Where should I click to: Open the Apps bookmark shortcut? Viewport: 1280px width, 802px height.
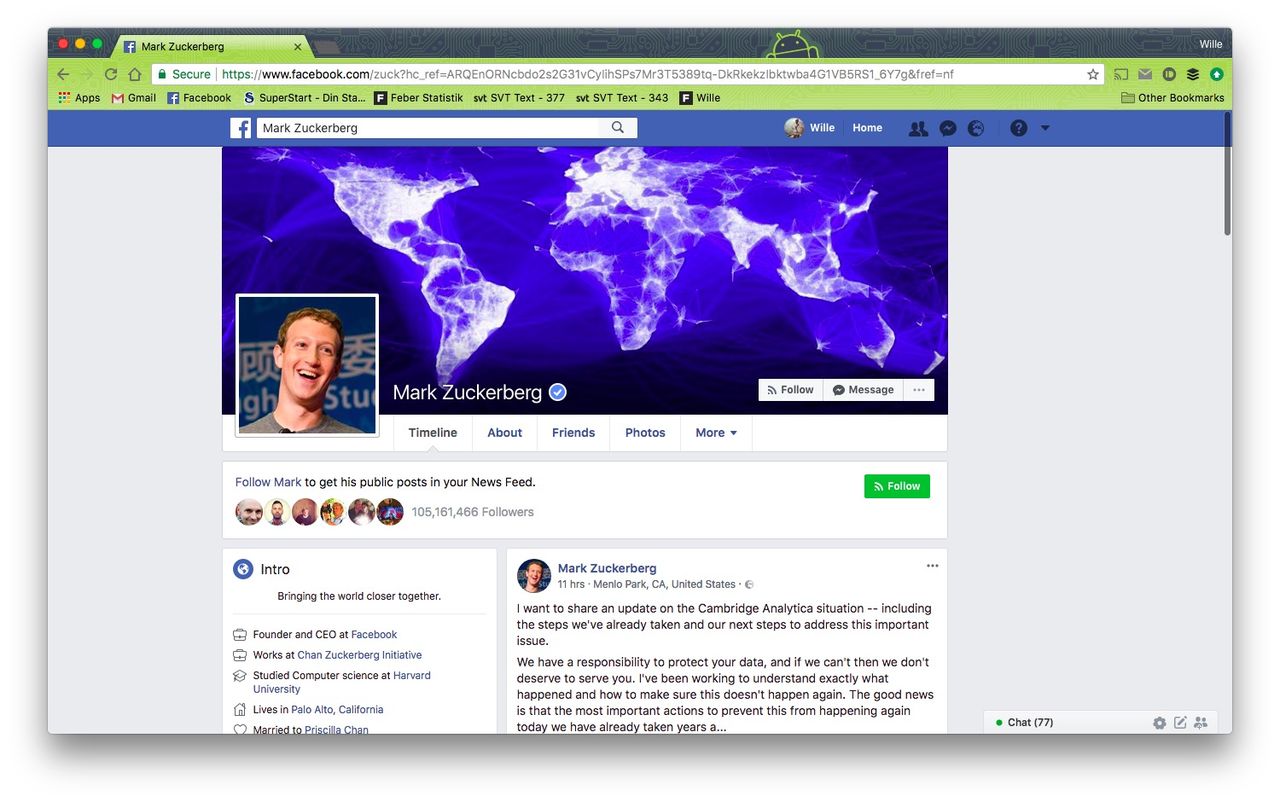coord(80,98)
